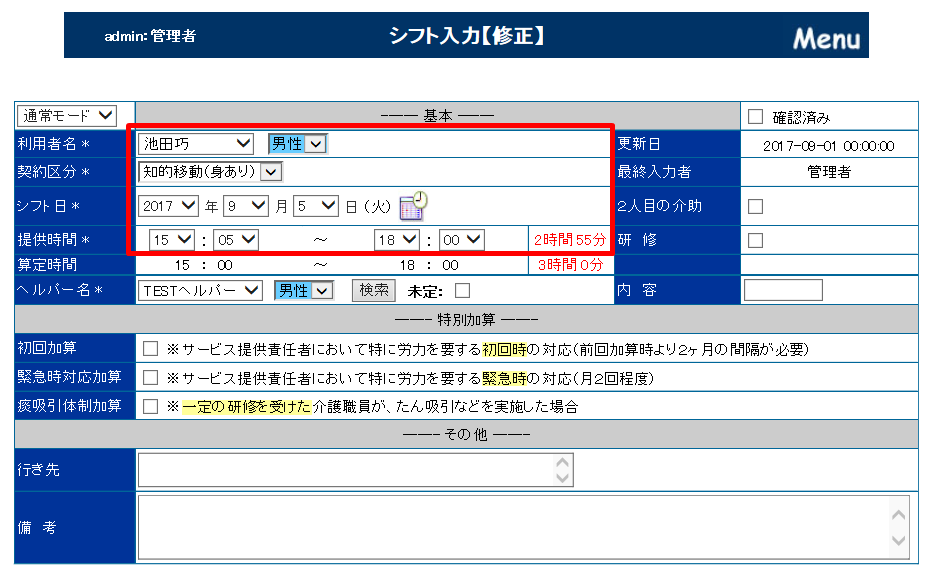Open the start hour 15 dropdown
Viewport: 926px width, 571px height.
point(171,240)
